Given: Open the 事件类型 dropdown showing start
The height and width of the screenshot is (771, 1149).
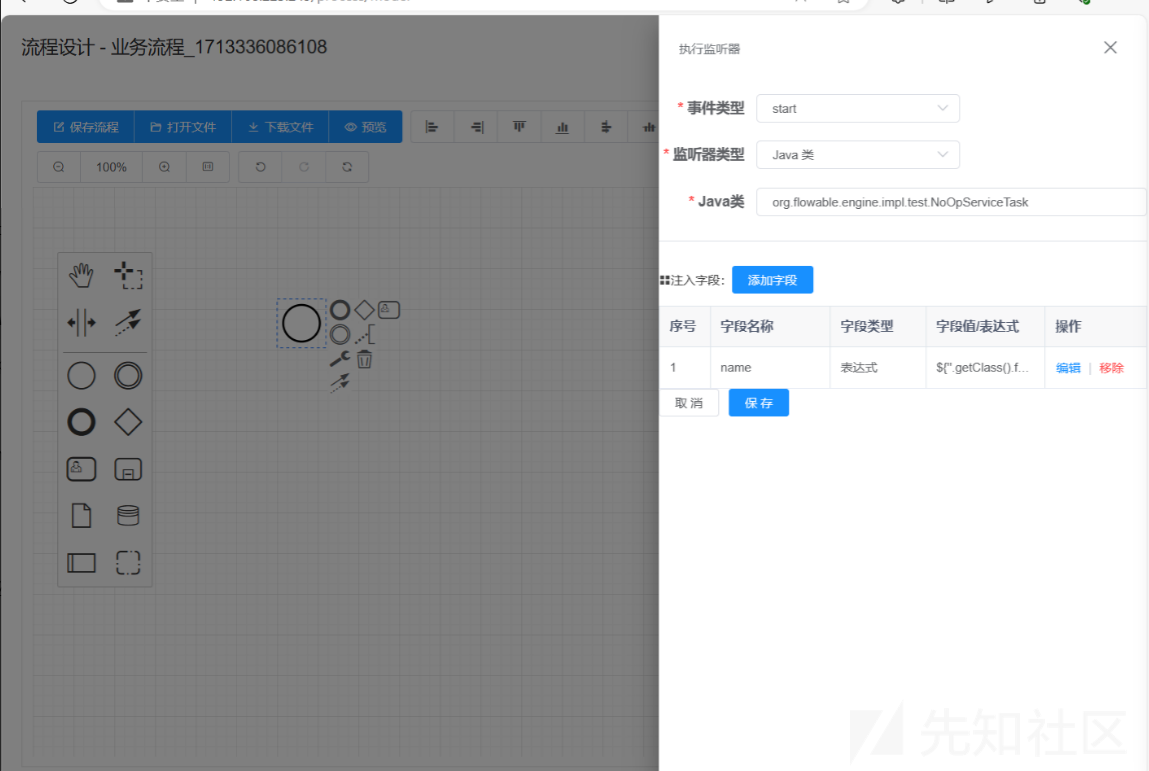Looking at the screenshot, I should (x=858, y=108).
